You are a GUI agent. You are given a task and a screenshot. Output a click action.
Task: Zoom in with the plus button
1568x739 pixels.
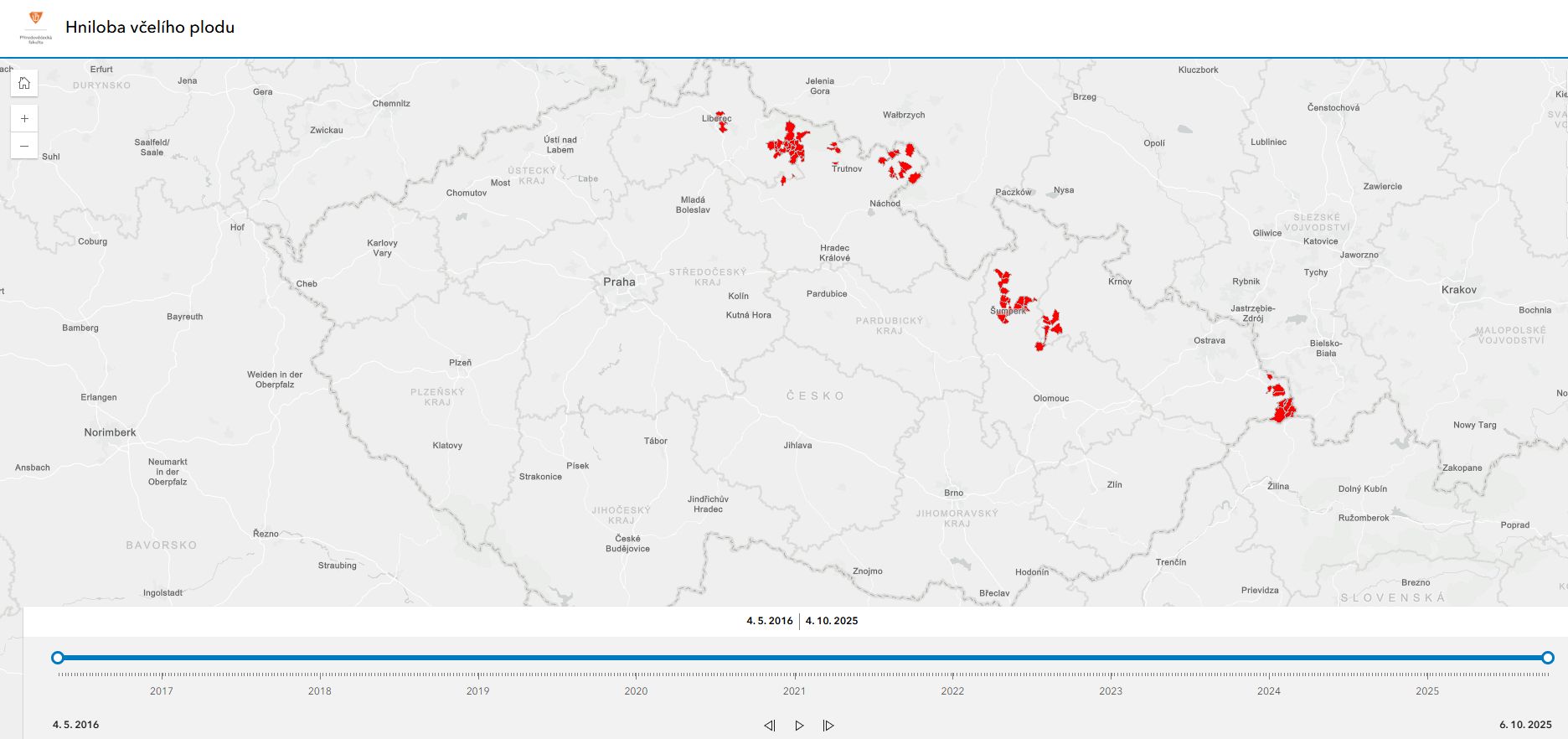(x=24, y=118)
